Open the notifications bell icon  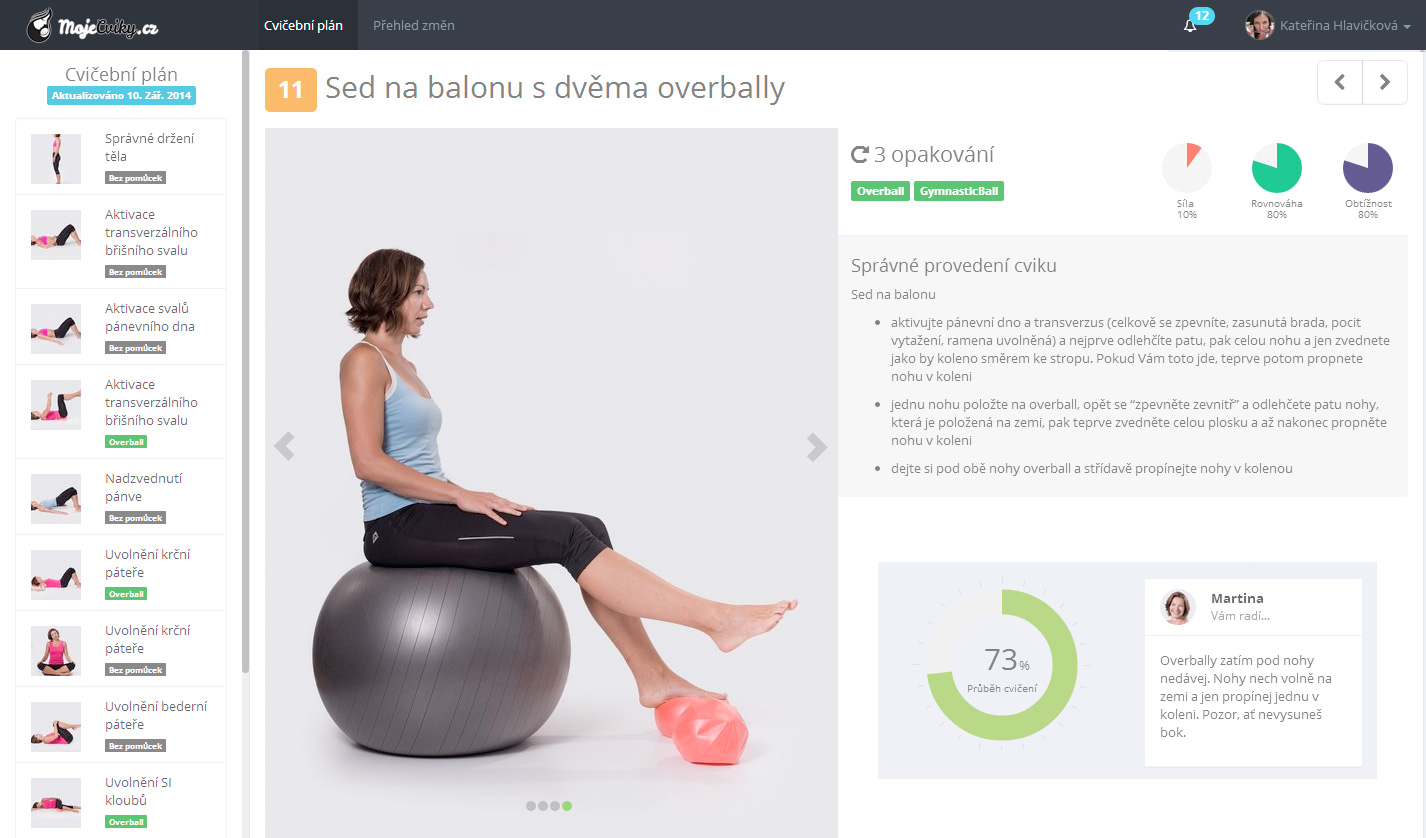tap(1190, 26)
